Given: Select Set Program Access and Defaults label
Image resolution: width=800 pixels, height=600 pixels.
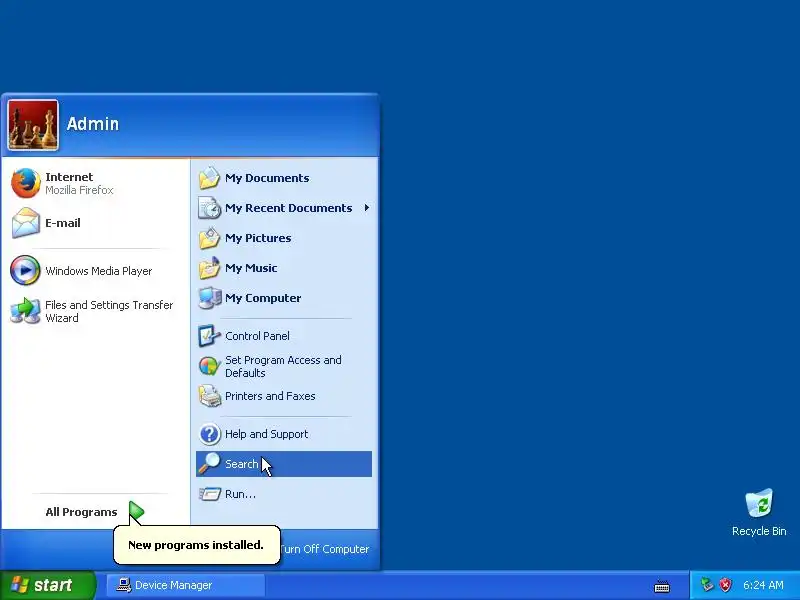Looking at the screenshot, I should tap(283, 366).
